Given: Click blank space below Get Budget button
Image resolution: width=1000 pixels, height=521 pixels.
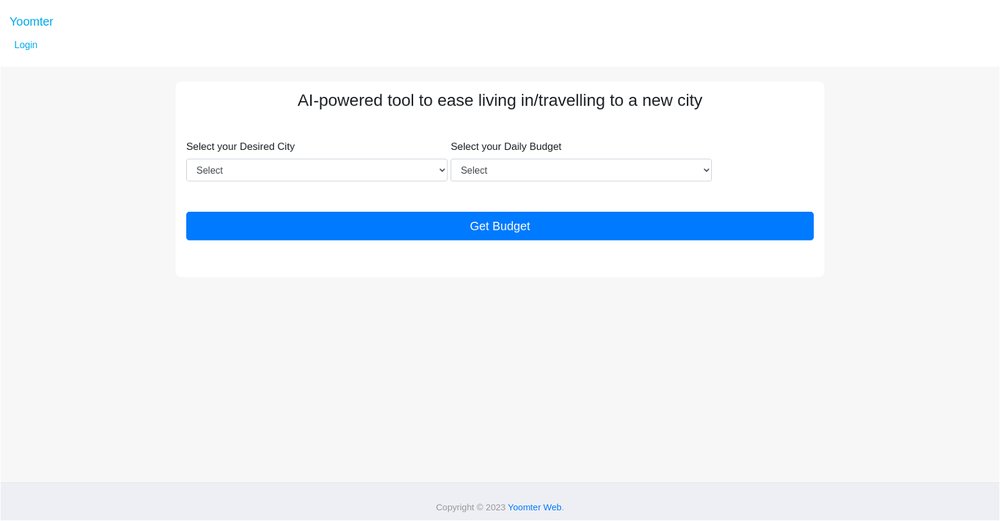Looking at the screenshot, I should coord(500,258).
